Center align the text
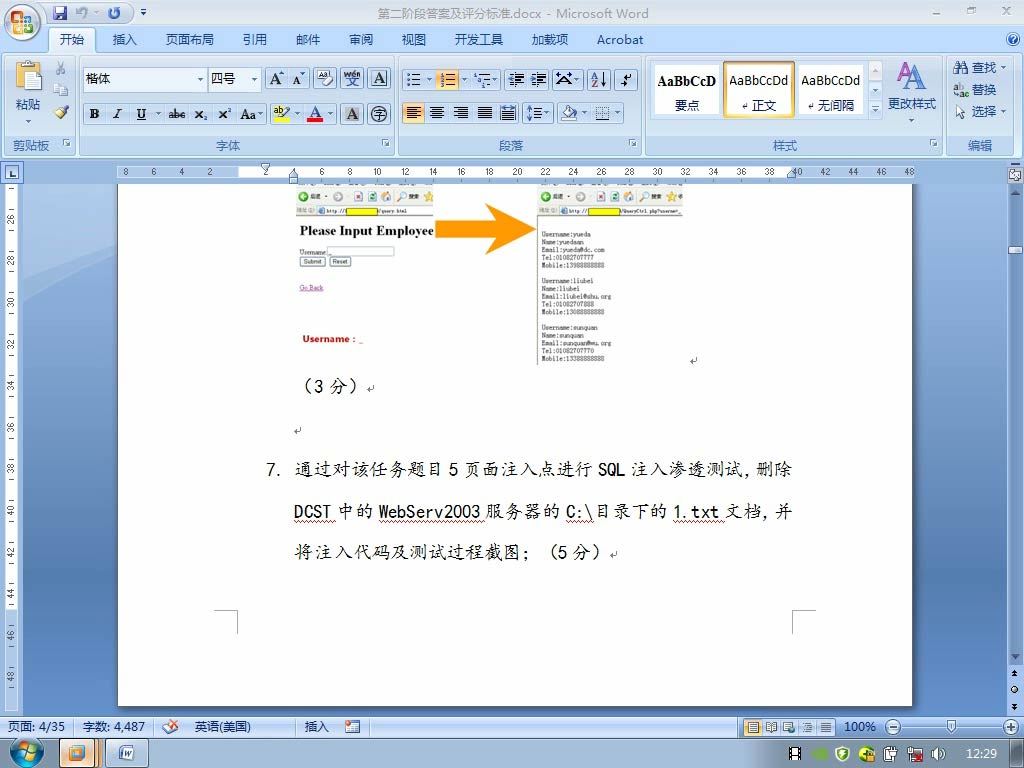The width and height of the screenshot is (1024, 768). tap(437, 113)
